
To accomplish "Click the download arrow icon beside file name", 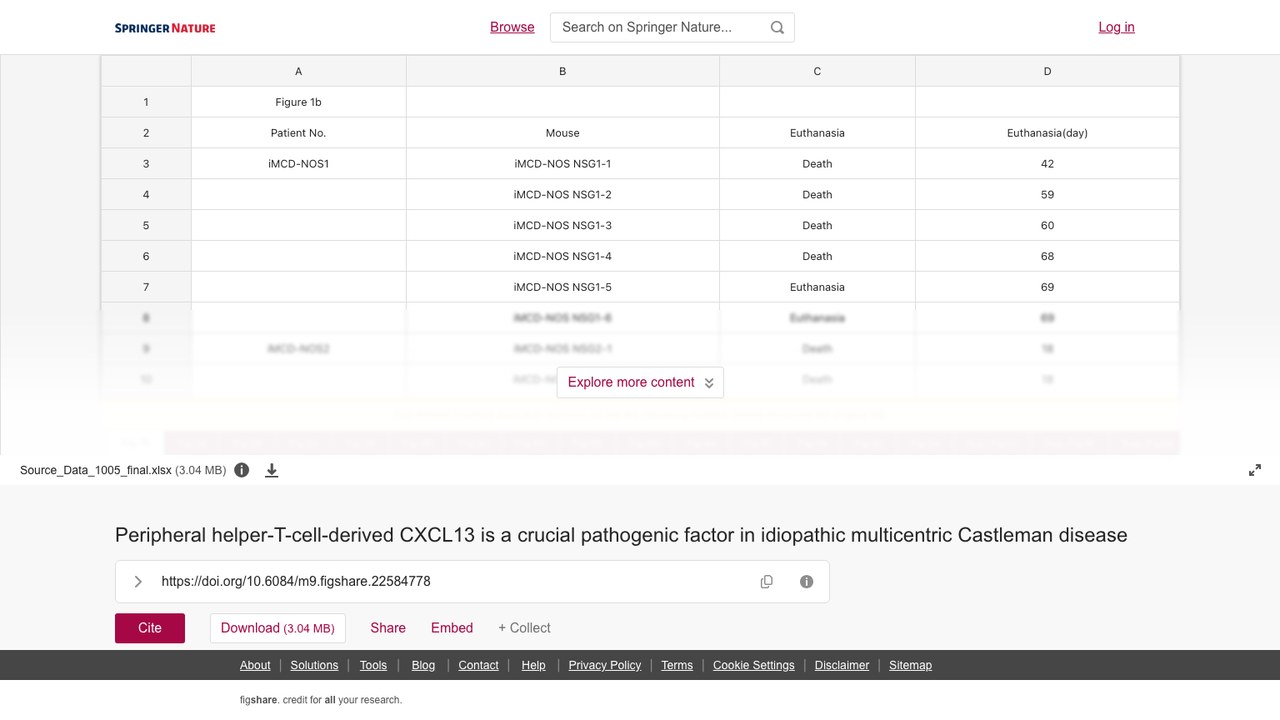I will 271,470.
